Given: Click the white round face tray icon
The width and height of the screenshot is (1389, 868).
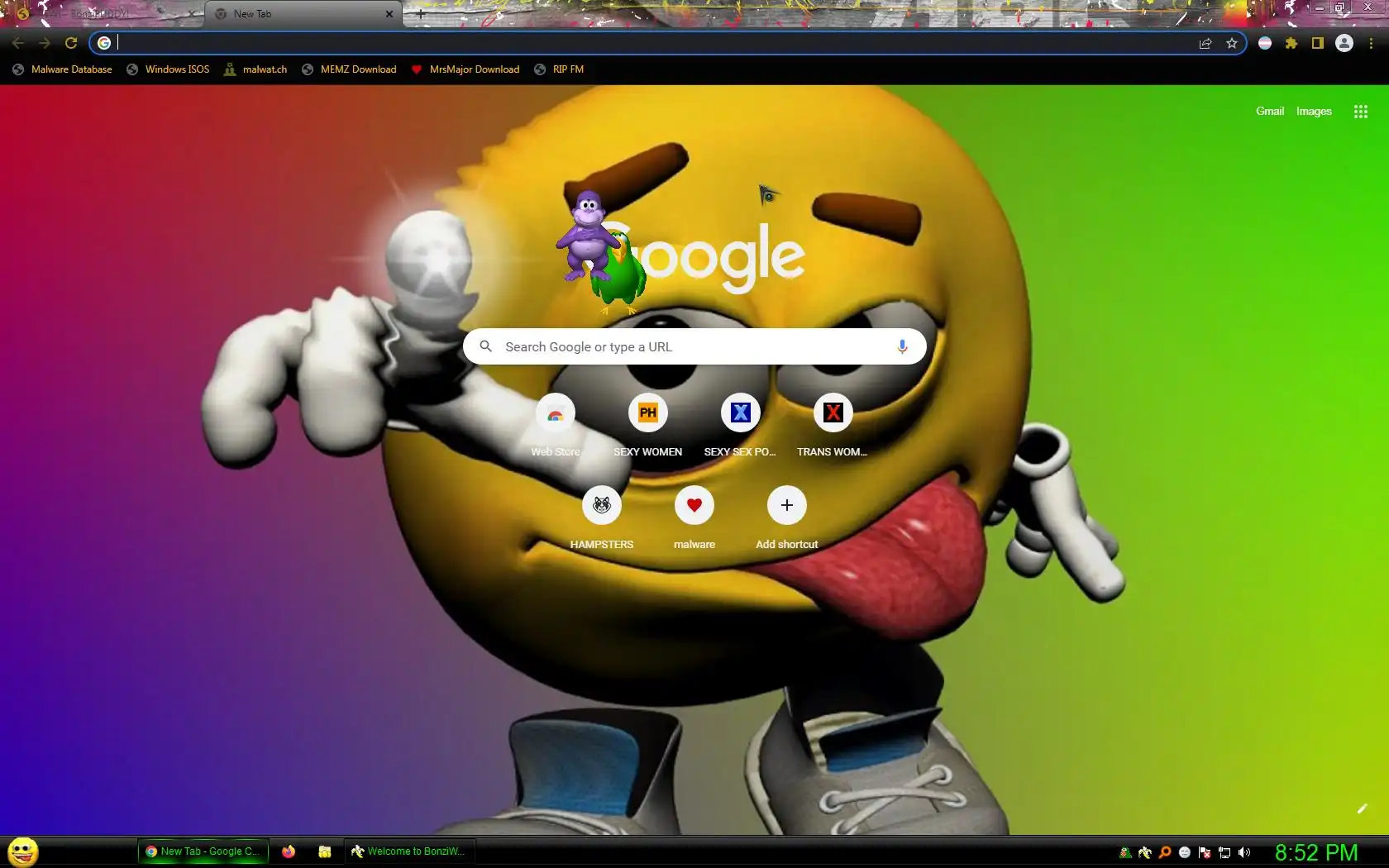Looking at the screenshot, I should [x=1185, y=852].
